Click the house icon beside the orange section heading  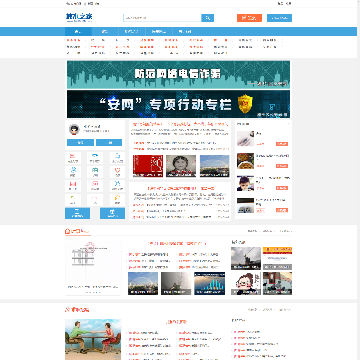pyautogui.click(x=67, y=231)
